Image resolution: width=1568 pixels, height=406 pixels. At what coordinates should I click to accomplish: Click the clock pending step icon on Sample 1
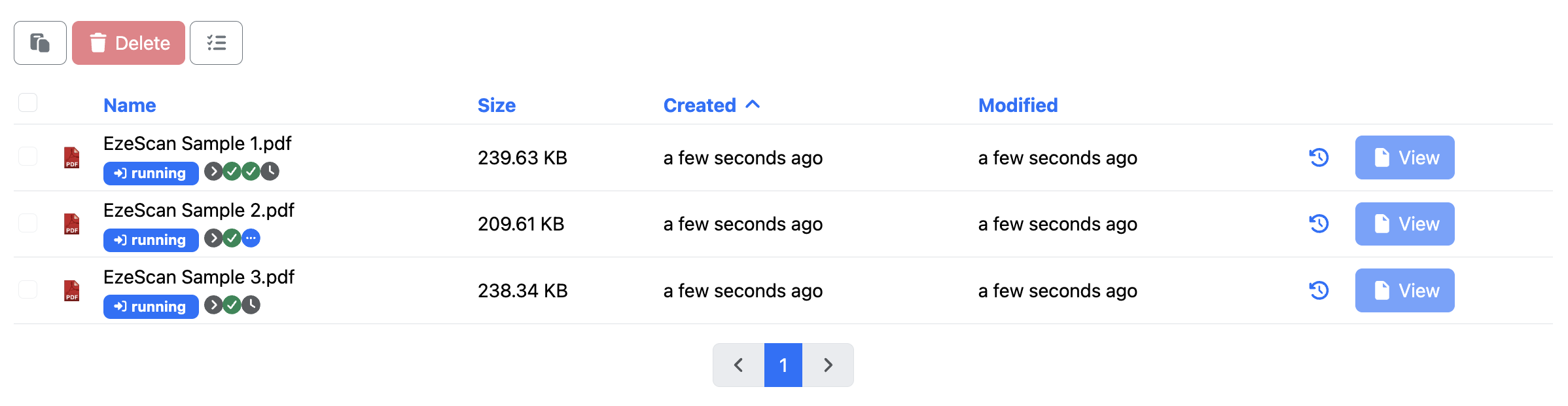click(x=270, y=172)
